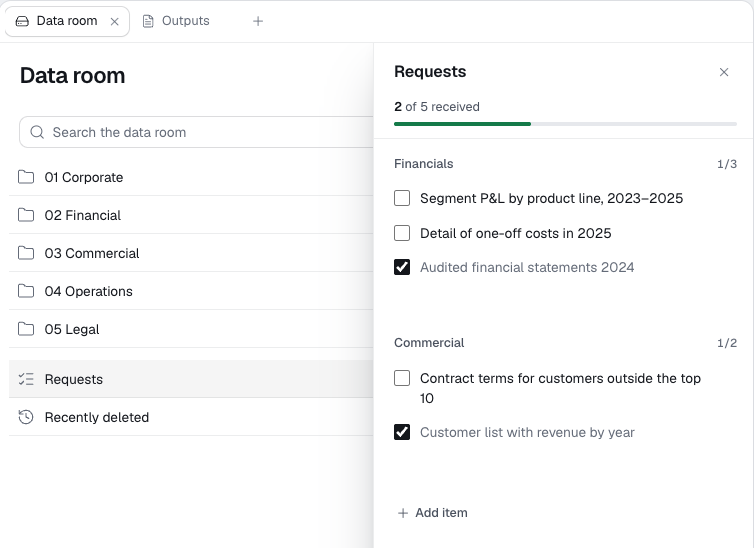Close the Data room tab
The image size is (754, 548).
[x=114, y=21]
